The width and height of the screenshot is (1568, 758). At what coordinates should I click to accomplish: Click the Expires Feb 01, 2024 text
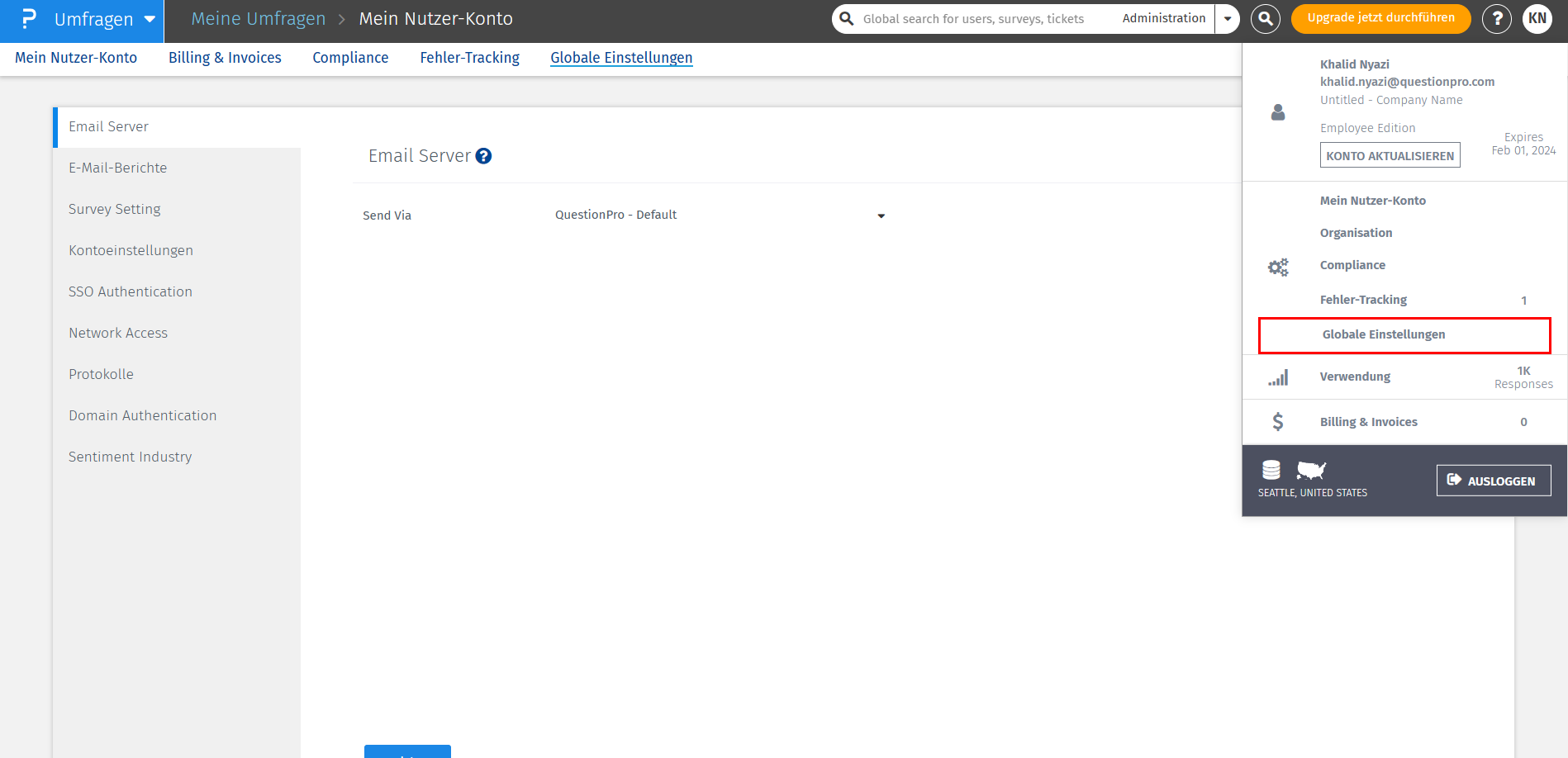point(1523,144)
